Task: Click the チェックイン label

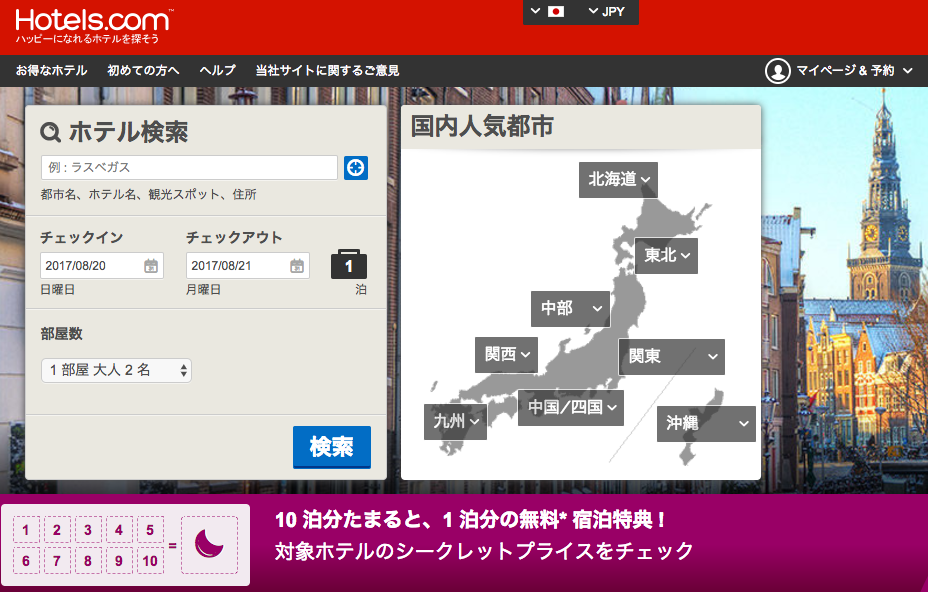Action: [82, 238]
